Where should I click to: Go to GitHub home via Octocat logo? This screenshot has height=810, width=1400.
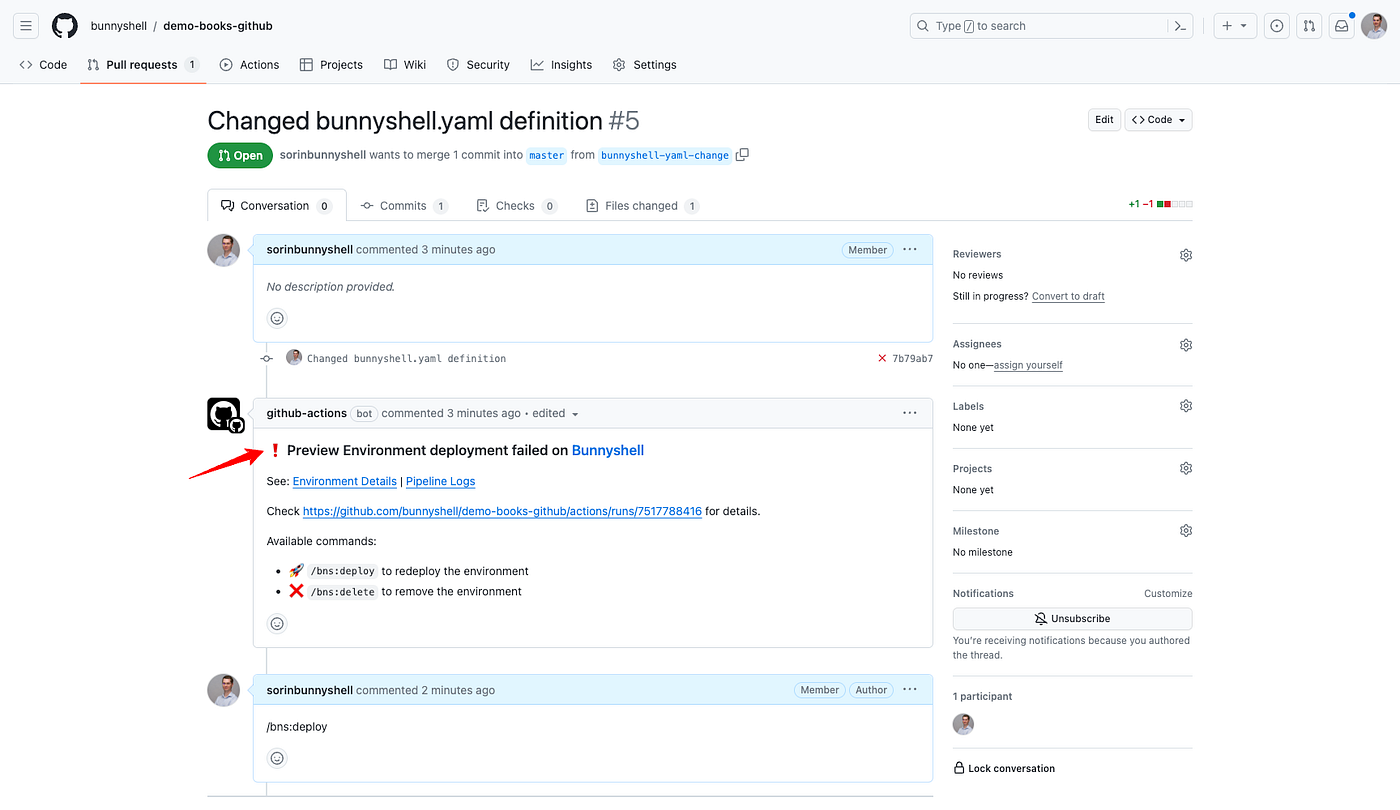coord(65,26)
